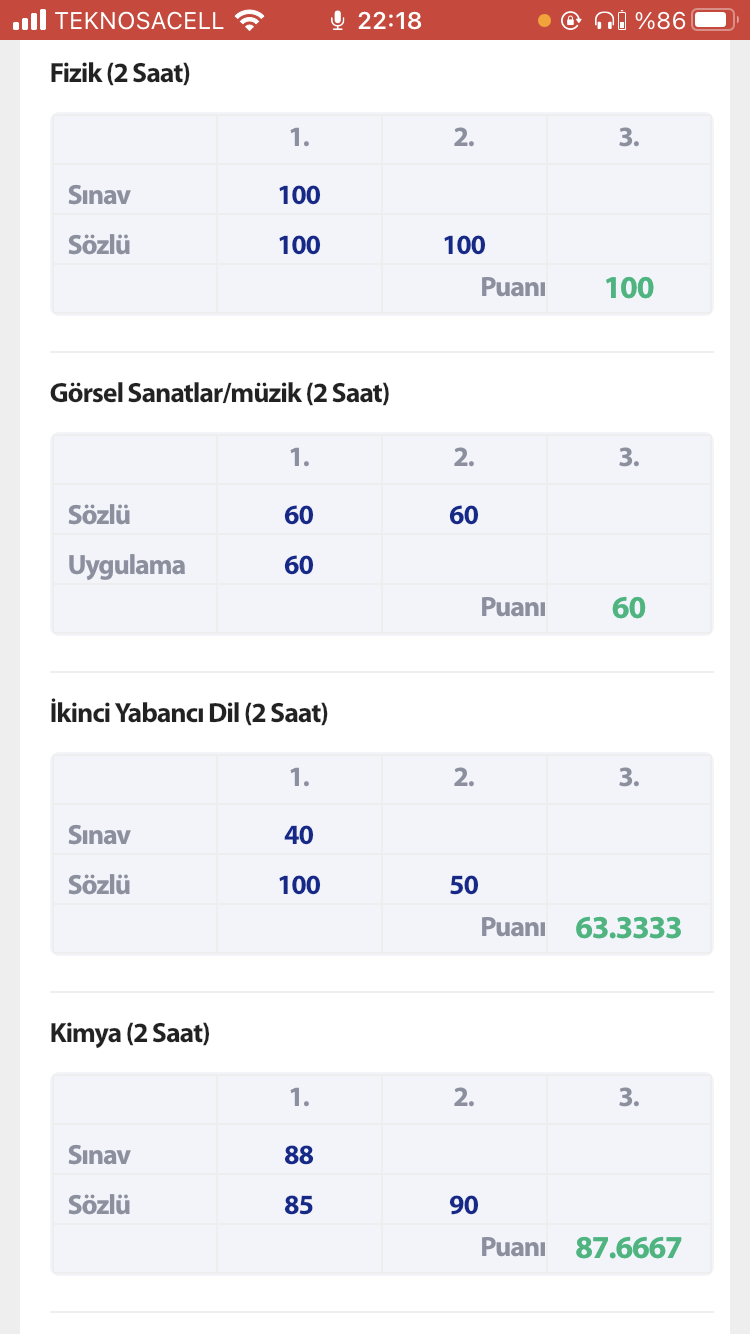
Task: Tap the Kimya second Sözlü grade 90
Action: pos(464,1205)
